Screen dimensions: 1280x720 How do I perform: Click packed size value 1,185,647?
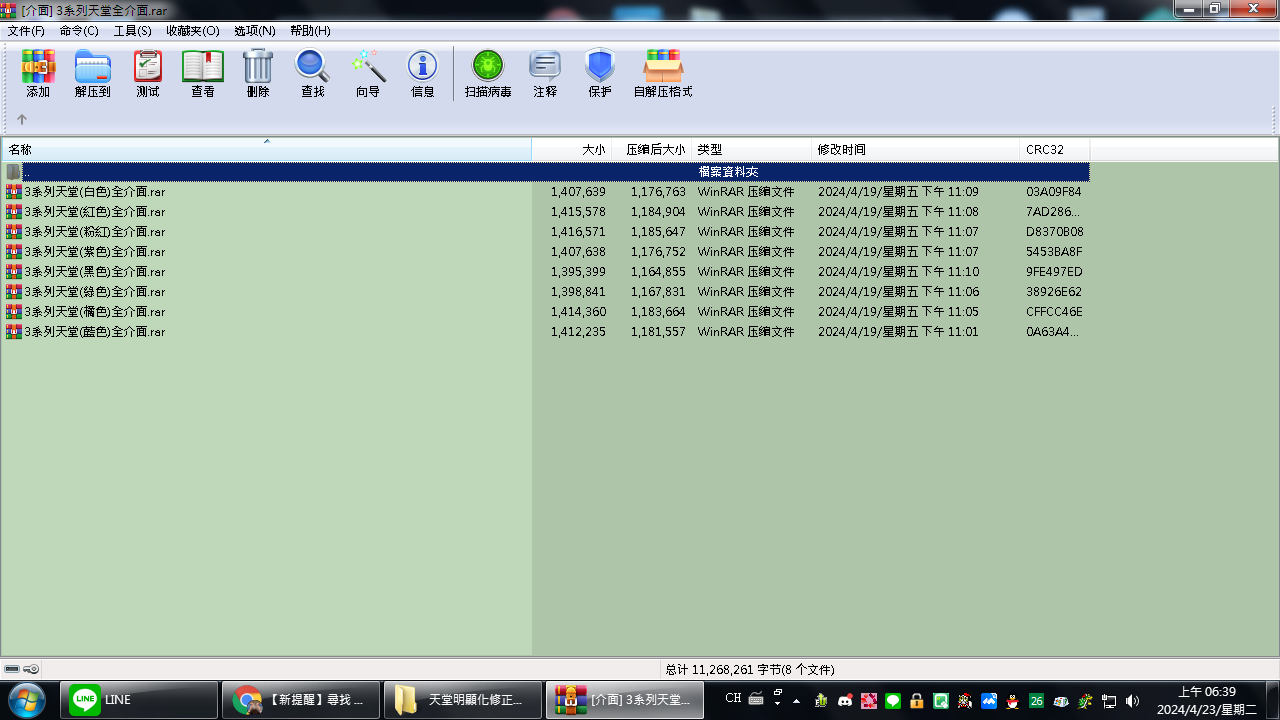click(658, 232)
